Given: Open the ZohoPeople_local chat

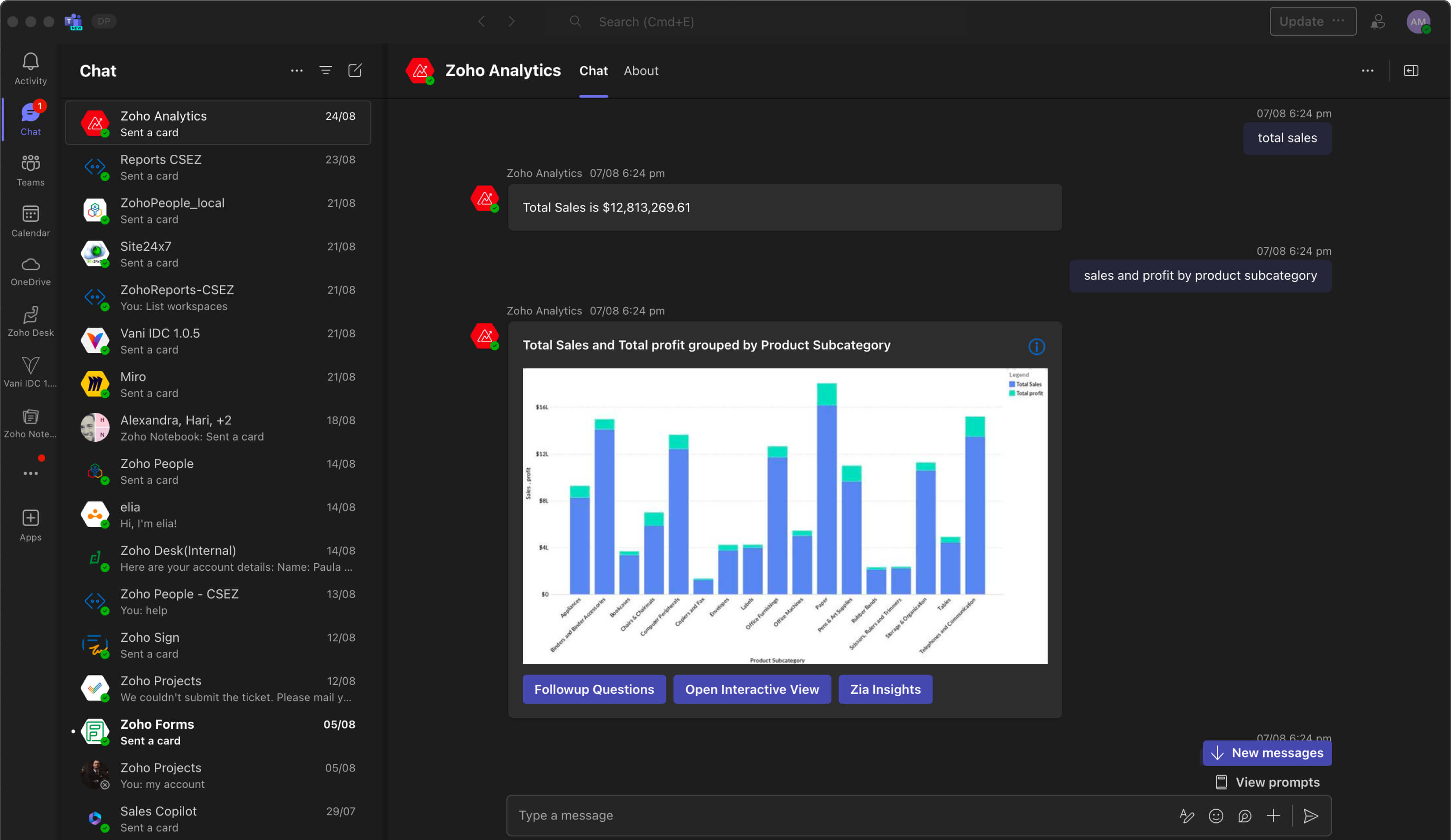Looking at the screenshot, I should coord(218,210).
